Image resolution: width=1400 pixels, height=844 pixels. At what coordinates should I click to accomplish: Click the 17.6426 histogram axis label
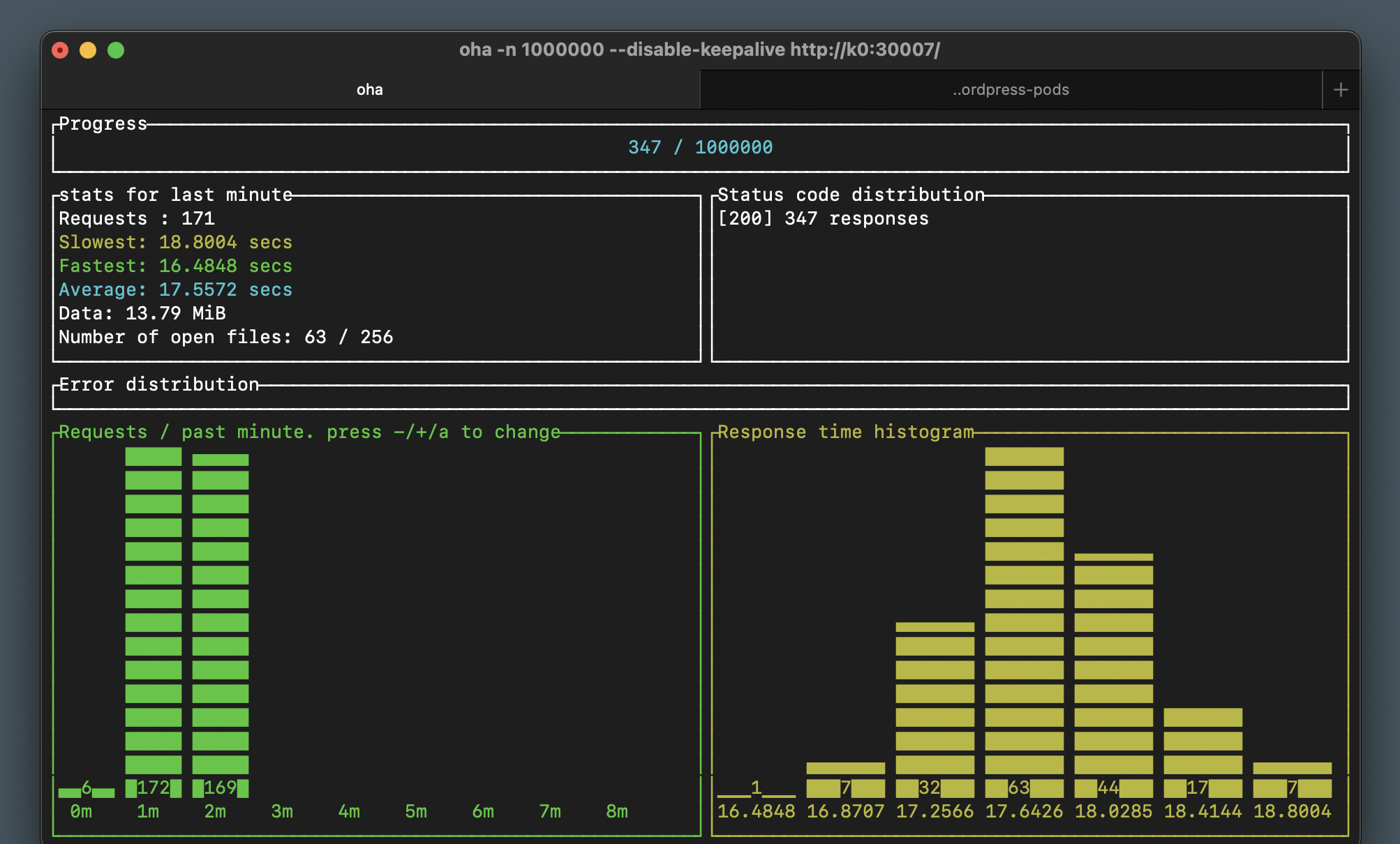point(1025,811)
